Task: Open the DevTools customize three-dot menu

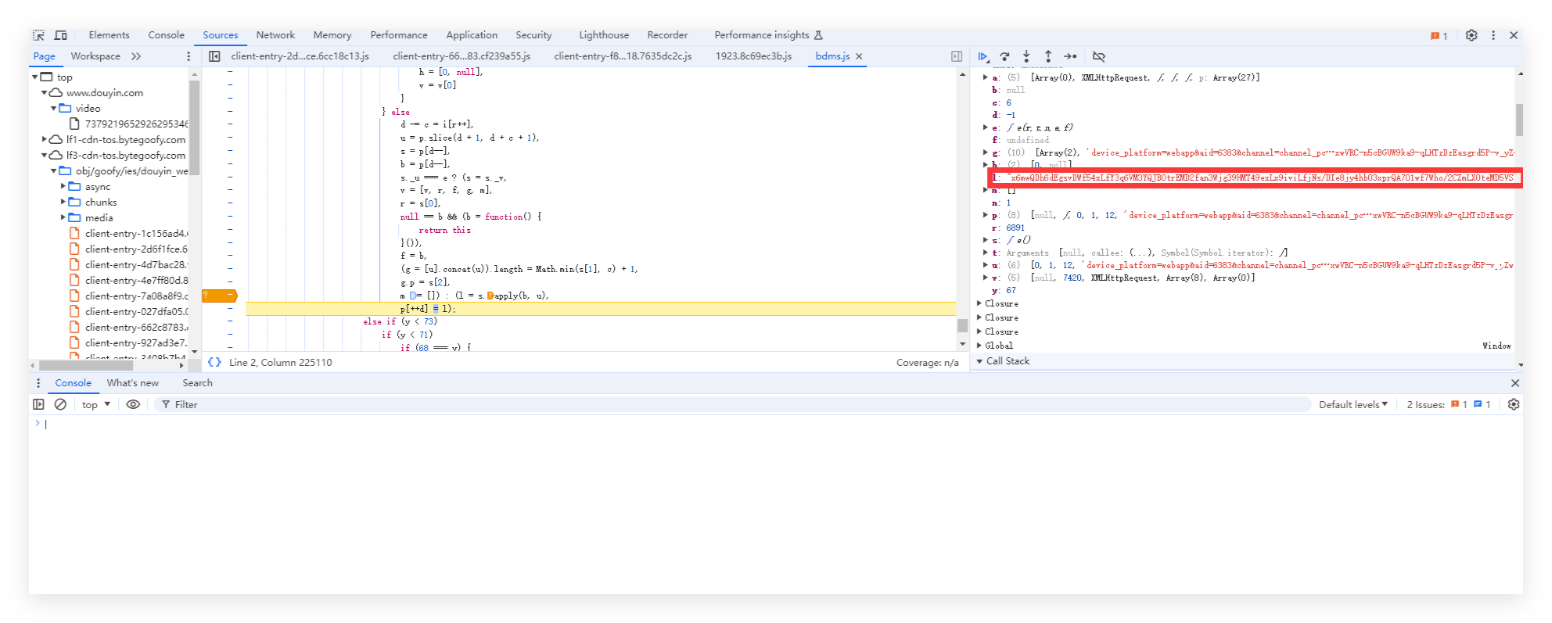Action: (x=1493, y=35)
